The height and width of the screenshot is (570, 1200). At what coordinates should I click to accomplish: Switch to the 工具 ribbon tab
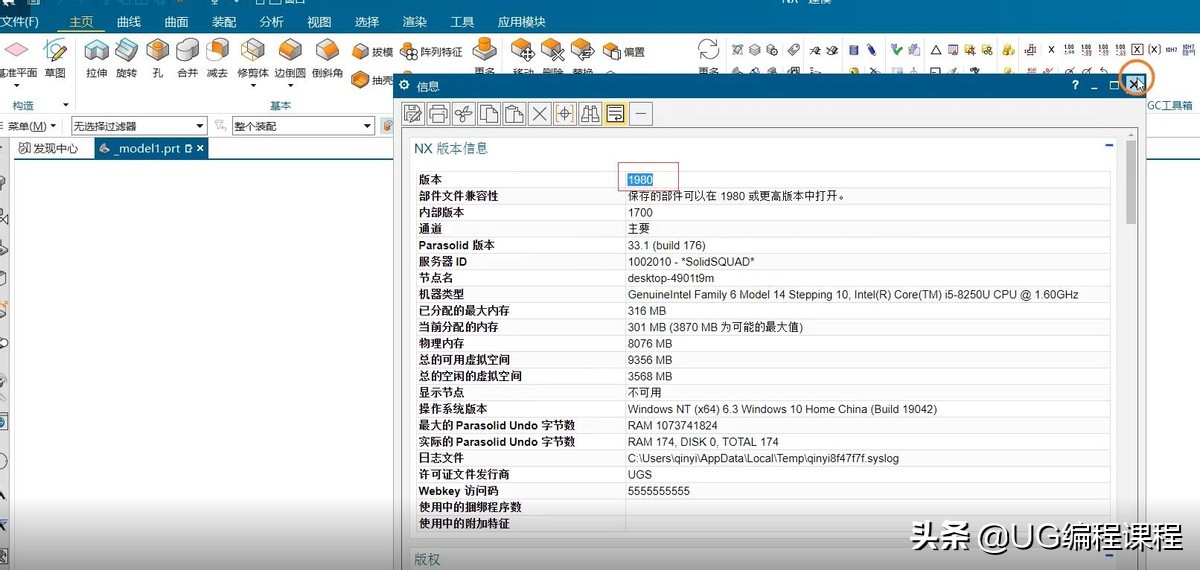click(463, 21)
